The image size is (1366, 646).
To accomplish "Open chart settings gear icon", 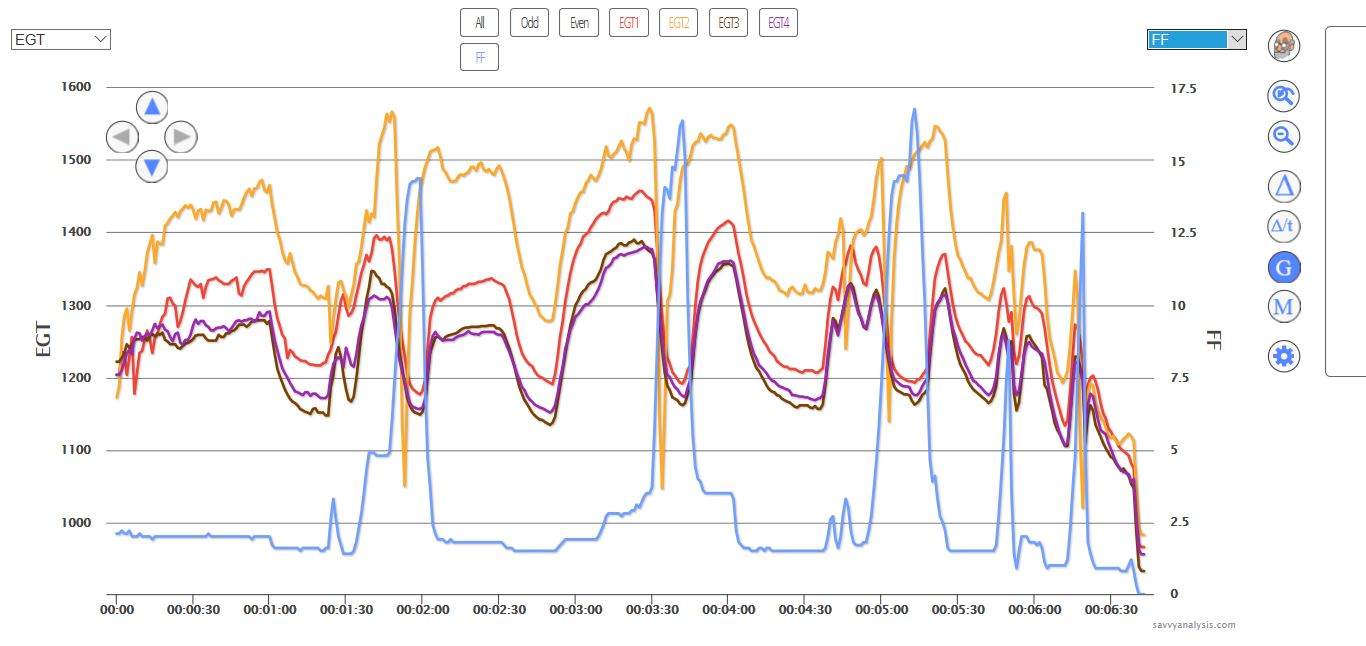I will [1284, 356].
